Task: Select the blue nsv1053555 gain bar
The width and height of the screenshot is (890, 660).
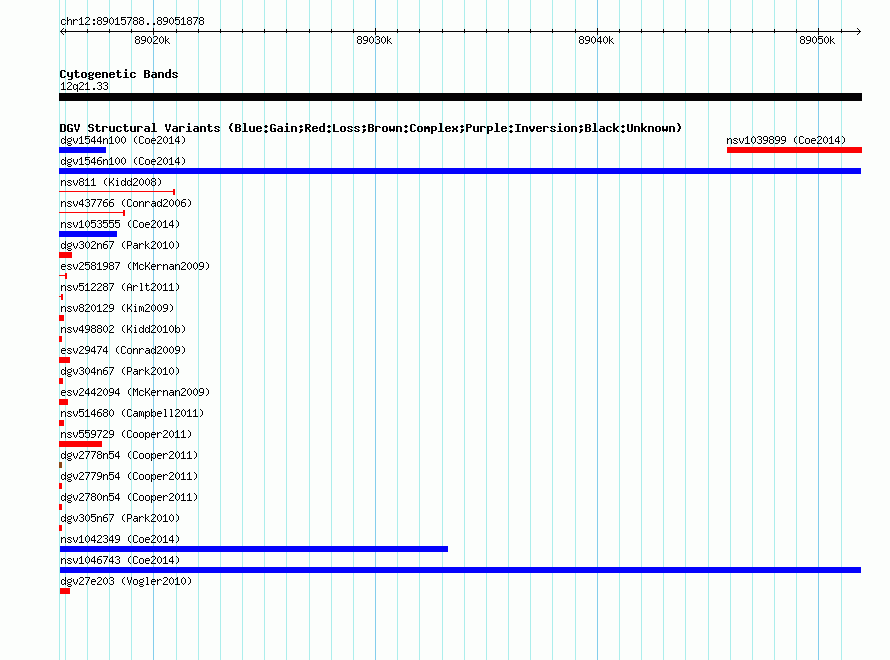Action: point(88,234)
